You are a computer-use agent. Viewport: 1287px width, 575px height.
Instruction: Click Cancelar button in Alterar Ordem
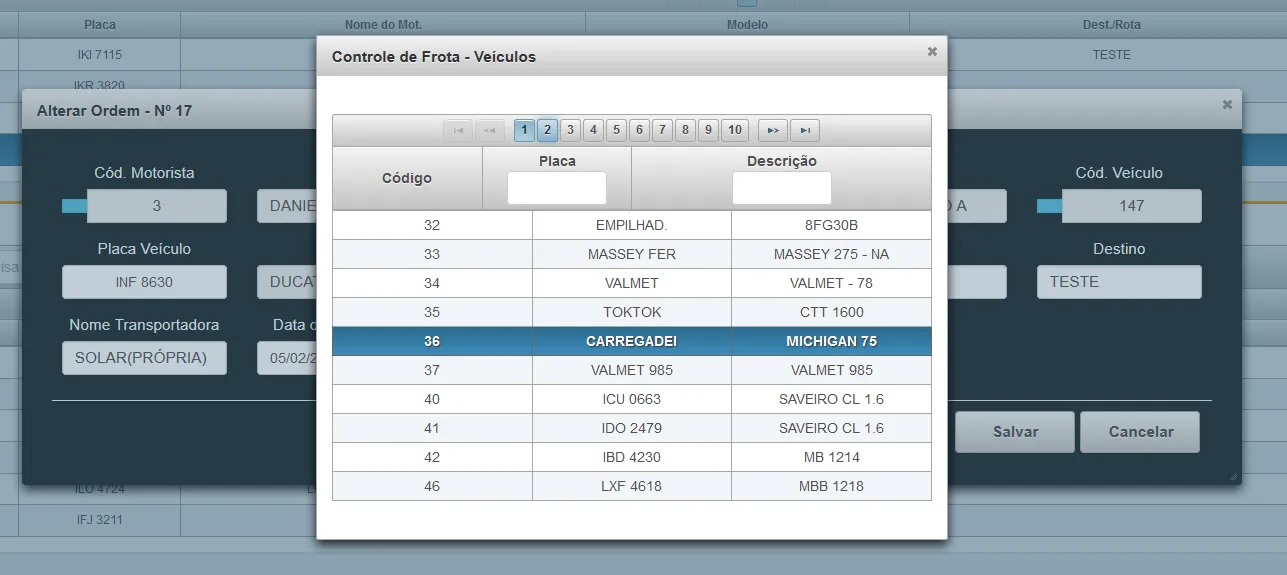[x=1140, y=432]
